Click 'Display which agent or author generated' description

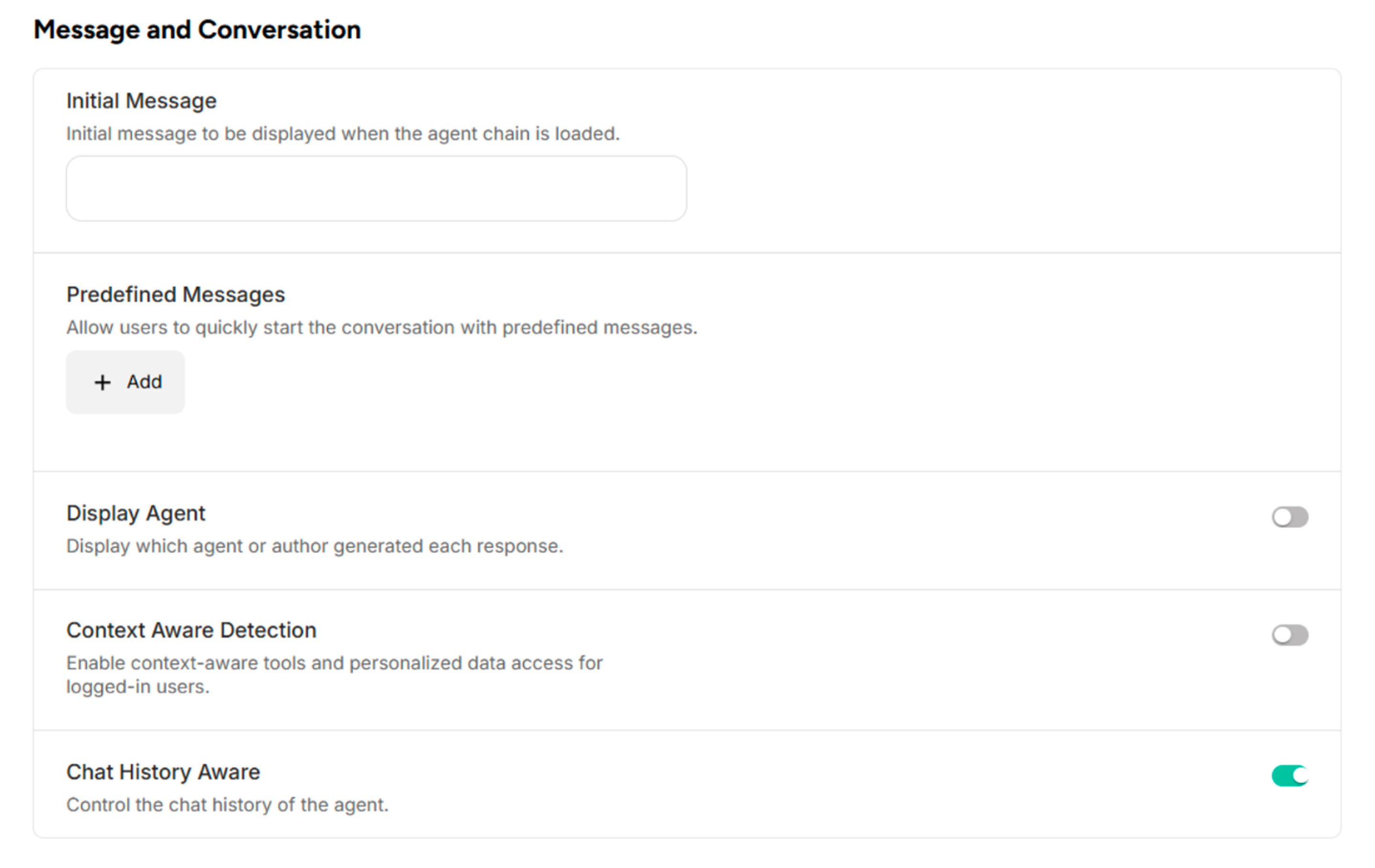point(315,546)
